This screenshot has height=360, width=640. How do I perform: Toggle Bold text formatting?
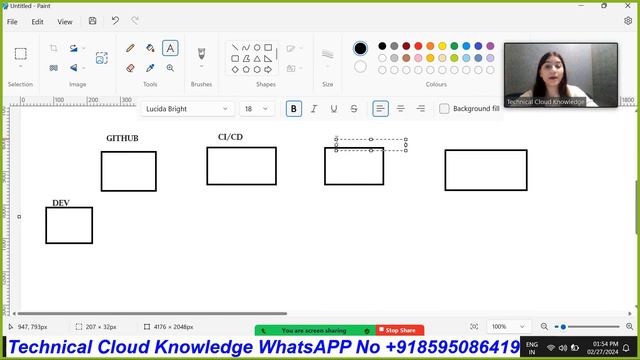(293, 109)
